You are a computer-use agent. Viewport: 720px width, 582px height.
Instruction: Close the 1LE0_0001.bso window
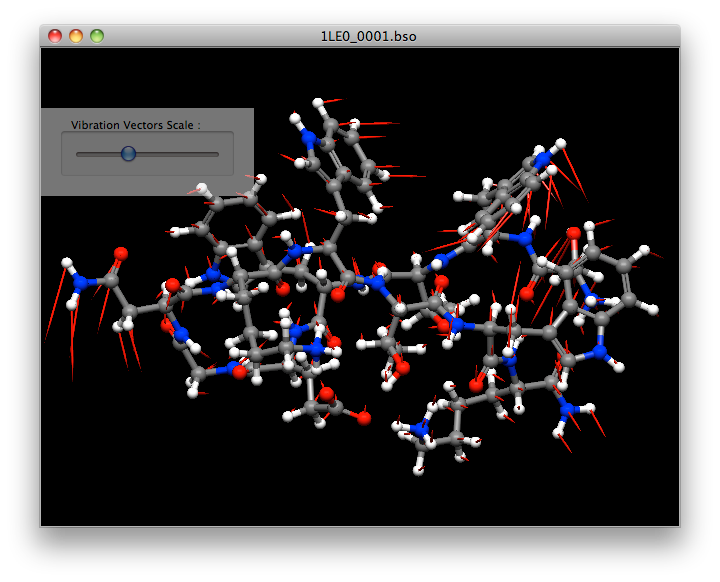(x=55, y=36)
